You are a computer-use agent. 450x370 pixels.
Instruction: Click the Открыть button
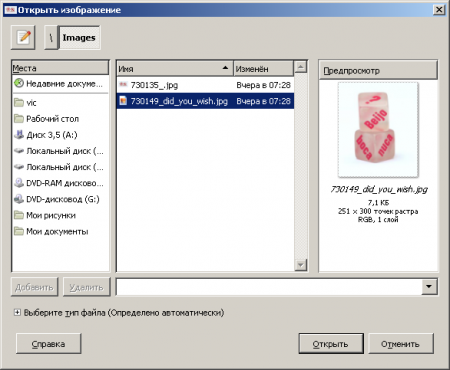click(331, 344)
